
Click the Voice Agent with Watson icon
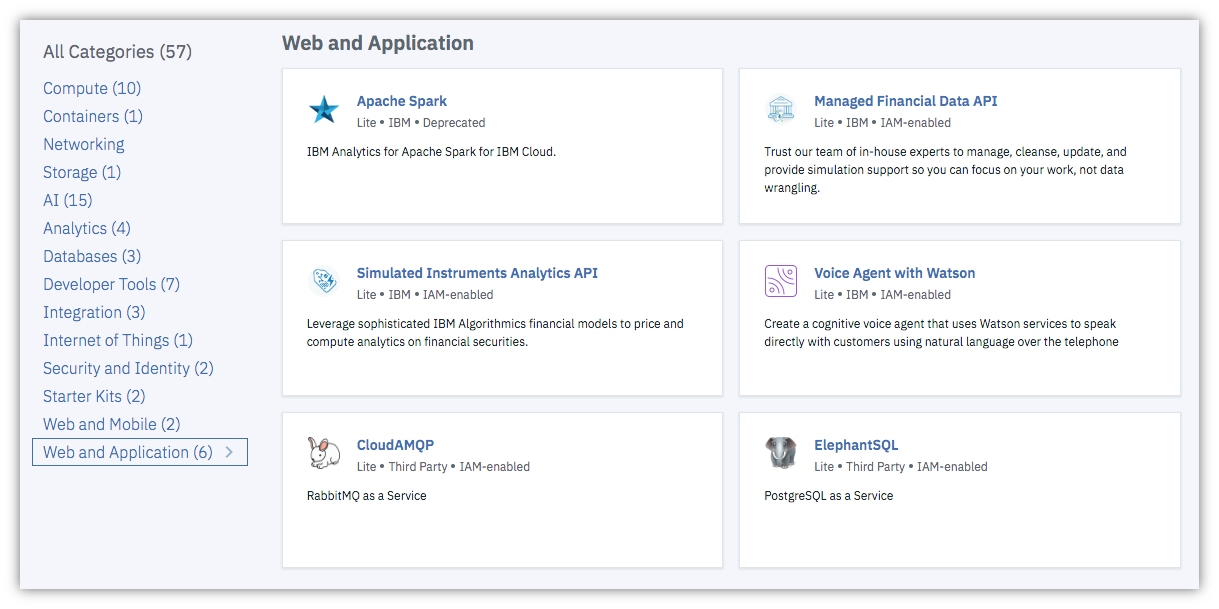pyautogui.click(x=781, y=282)
